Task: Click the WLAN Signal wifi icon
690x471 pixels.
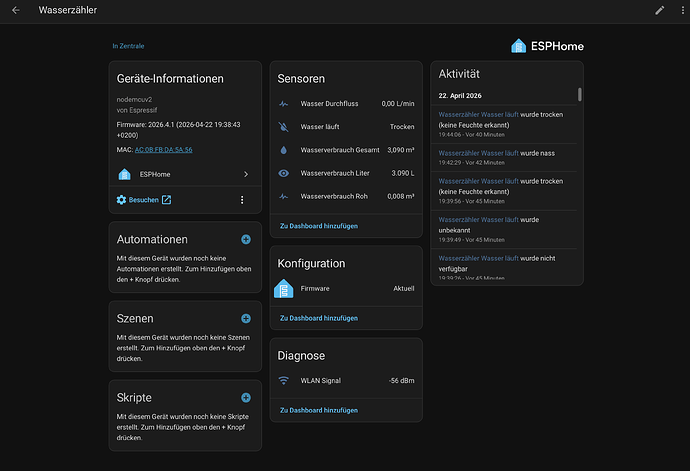Action: coord(284,381)
